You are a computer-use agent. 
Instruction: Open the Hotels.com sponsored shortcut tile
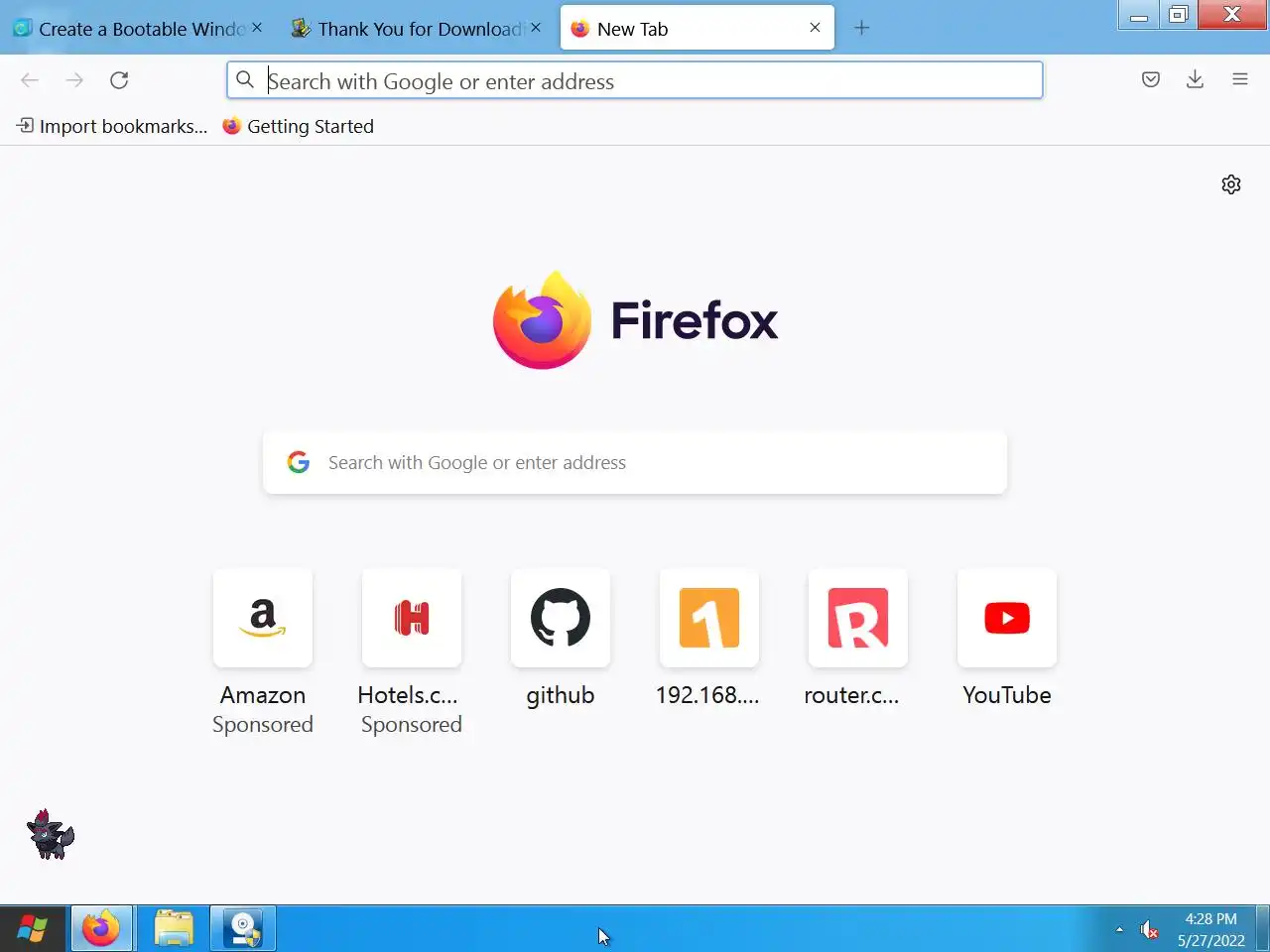coord(412,618)
